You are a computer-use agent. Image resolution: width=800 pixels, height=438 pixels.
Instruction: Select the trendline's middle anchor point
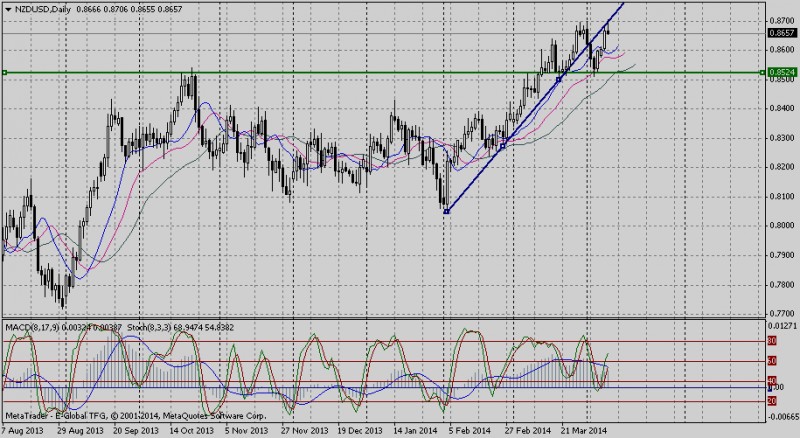(504, 143)
